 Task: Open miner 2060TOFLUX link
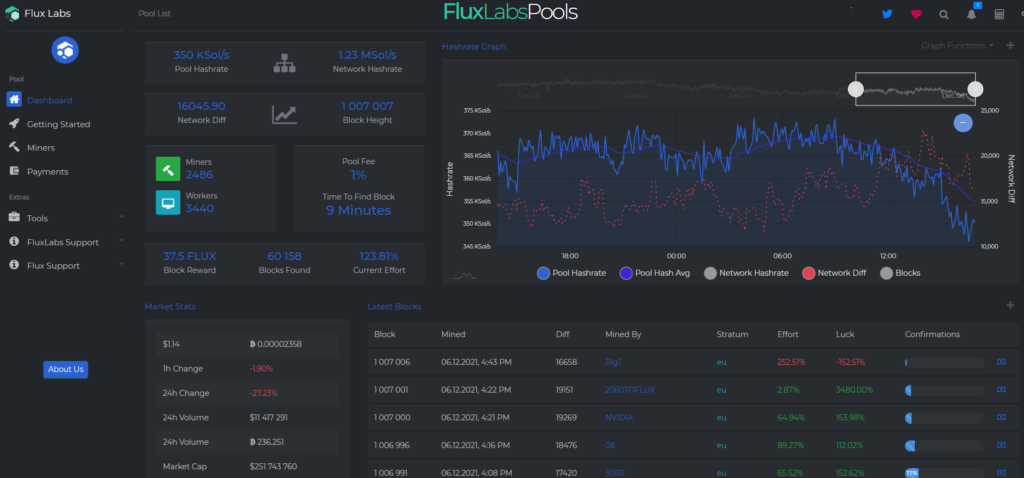[x=630, y=390]
